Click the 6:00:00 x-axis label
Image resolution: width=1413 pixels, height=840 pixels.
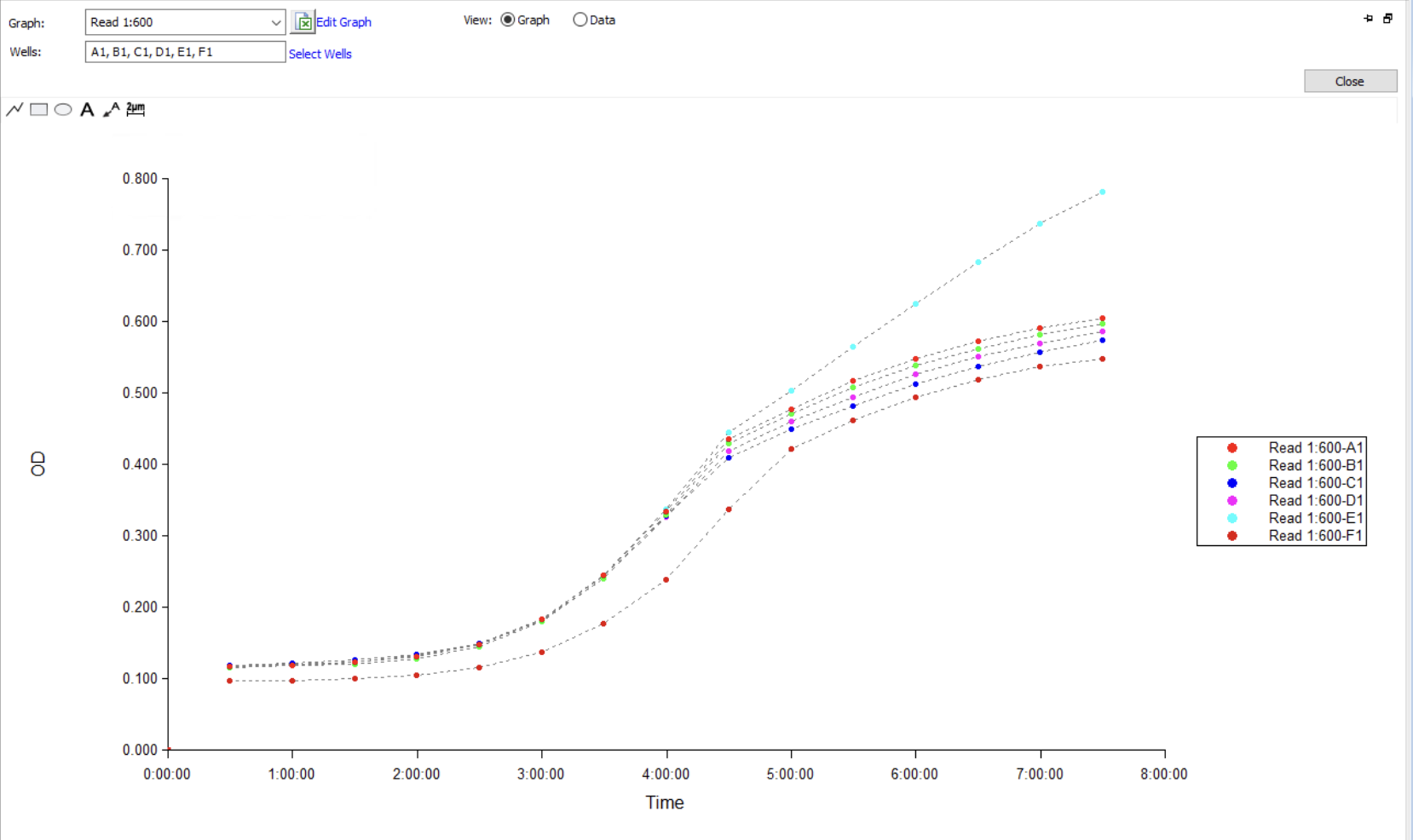[914, 774]
